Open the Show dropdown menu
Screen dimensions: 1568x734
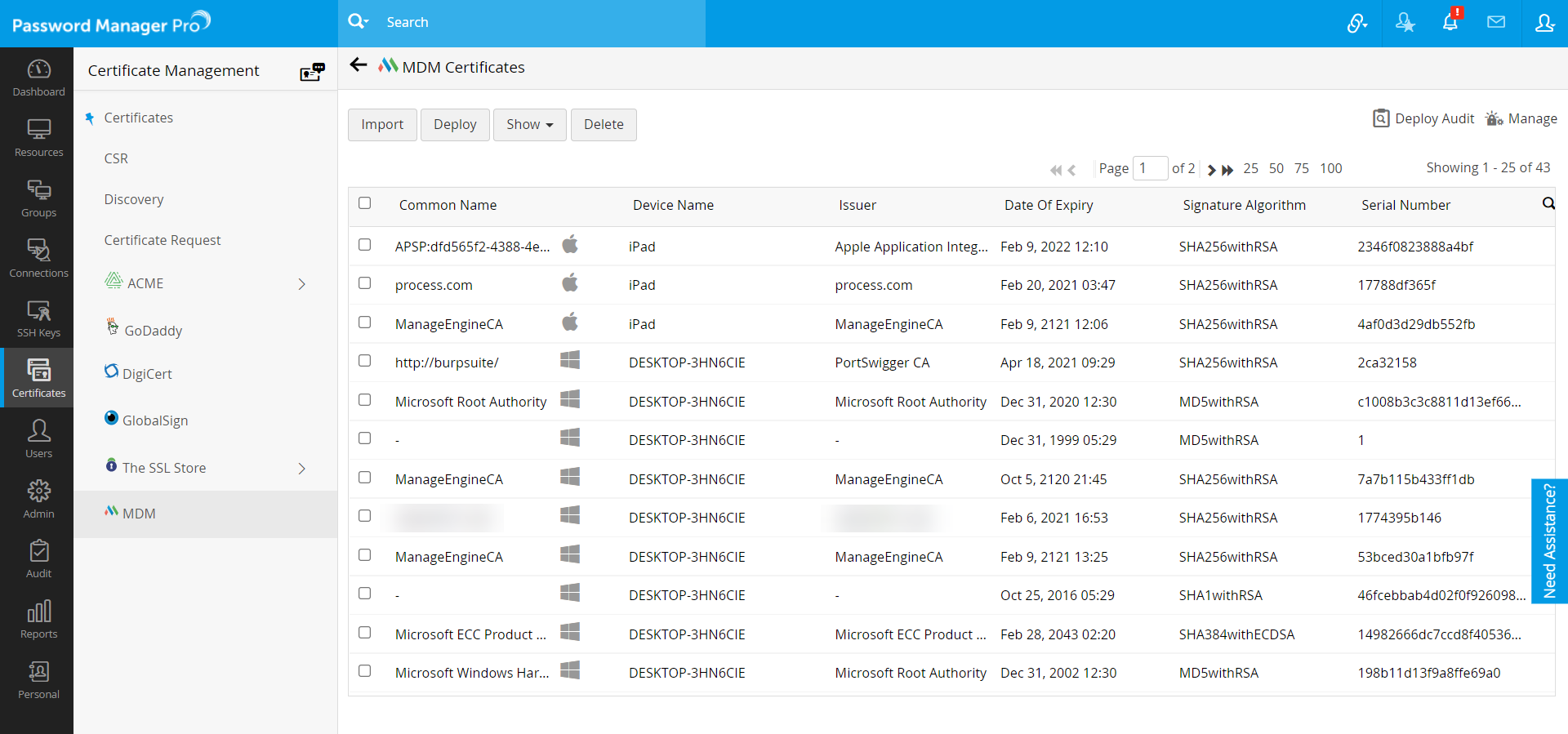tap(529, 124)
